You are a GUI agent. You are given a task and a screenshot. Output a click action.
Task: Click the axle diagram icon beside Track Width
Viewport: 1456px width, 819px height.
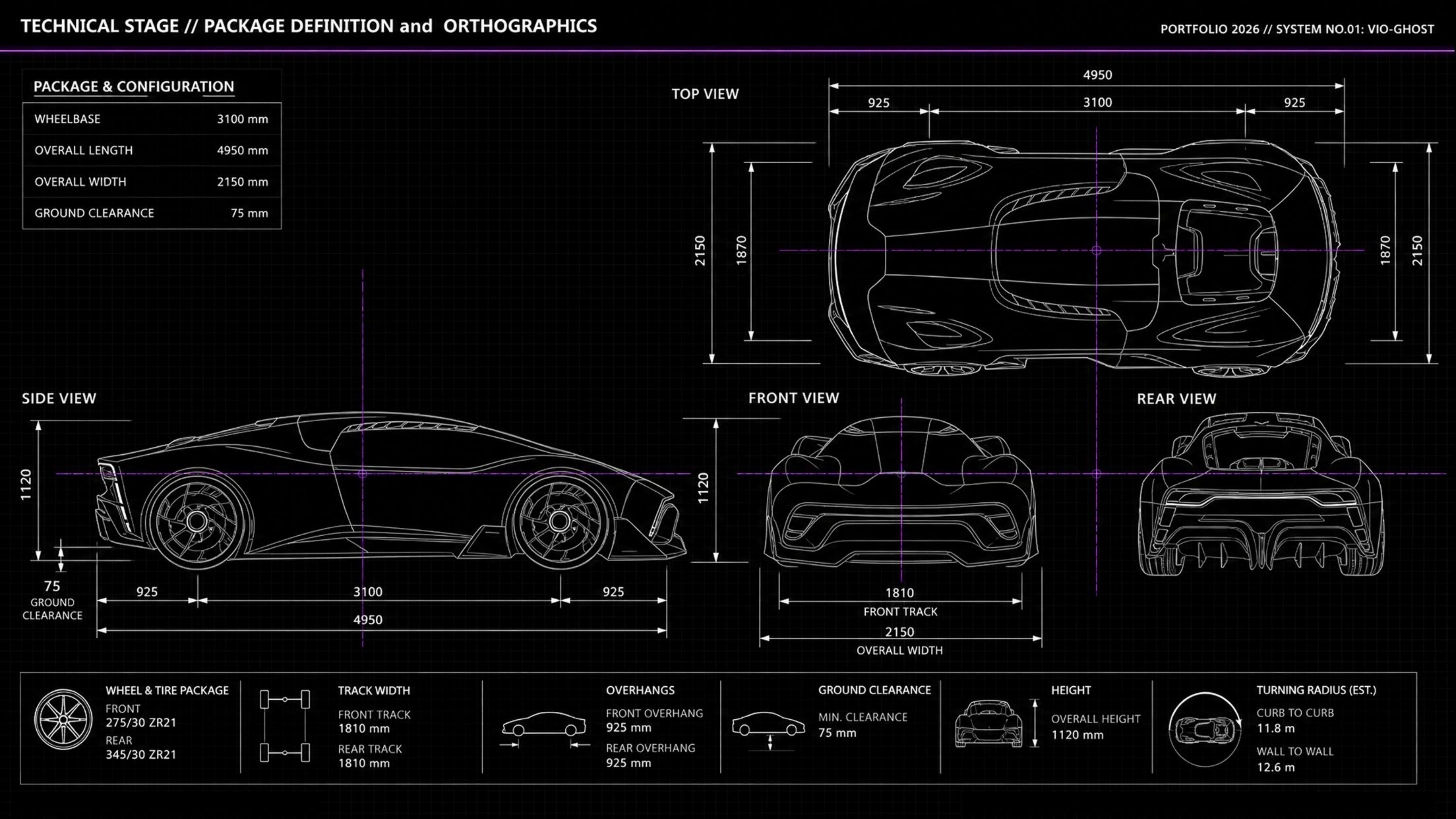[x=285, y=726]
